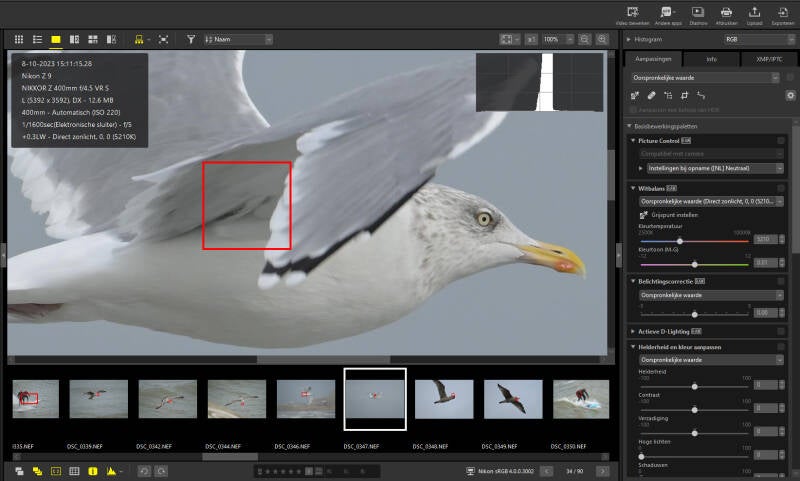Open the Belichtingscorrectie Oorspronkelijke waarde dropdown
The width and height of the screenshot is (800, 481).
[x=711, y=295]
